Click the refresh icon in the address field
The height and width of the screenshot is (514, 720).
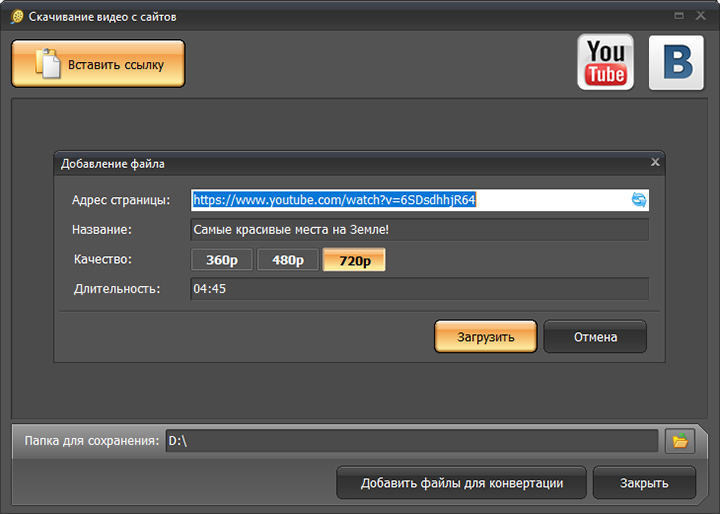coord(639,200)
